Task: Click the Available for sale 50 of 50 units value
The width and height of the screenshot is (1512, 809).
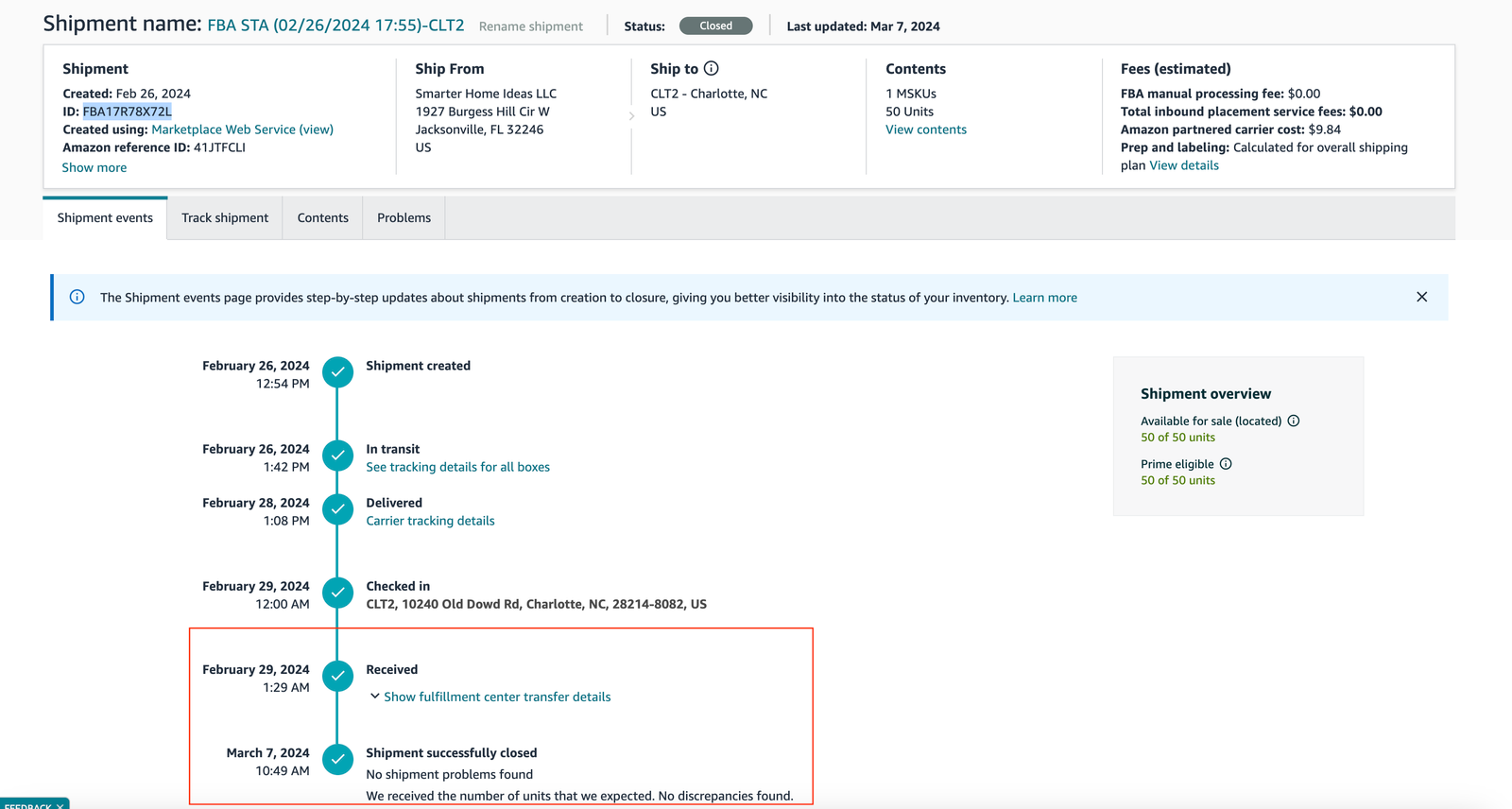Action: coord(1177,438)
